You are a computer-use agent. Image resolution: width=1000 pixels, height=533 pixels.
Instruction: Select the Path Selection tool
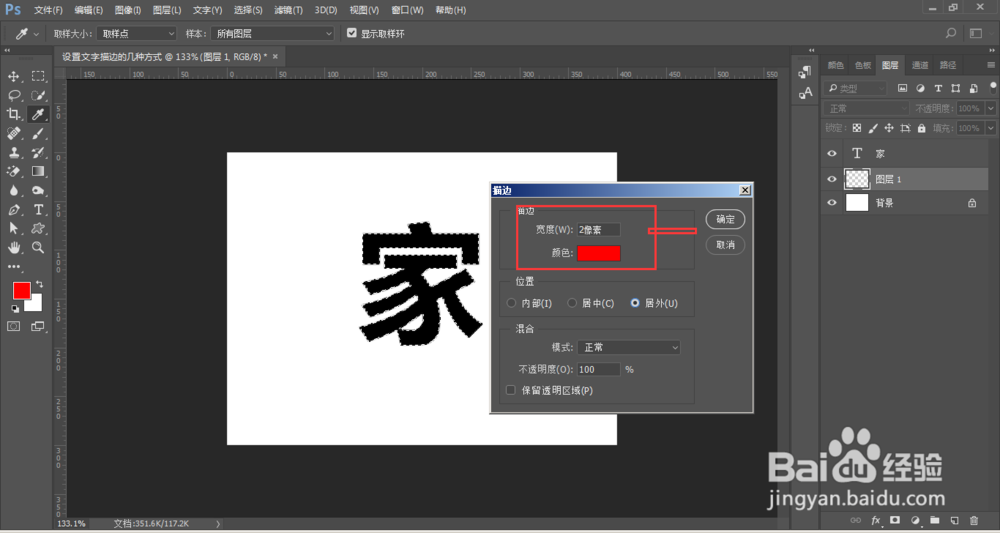[x=13, y=228]
